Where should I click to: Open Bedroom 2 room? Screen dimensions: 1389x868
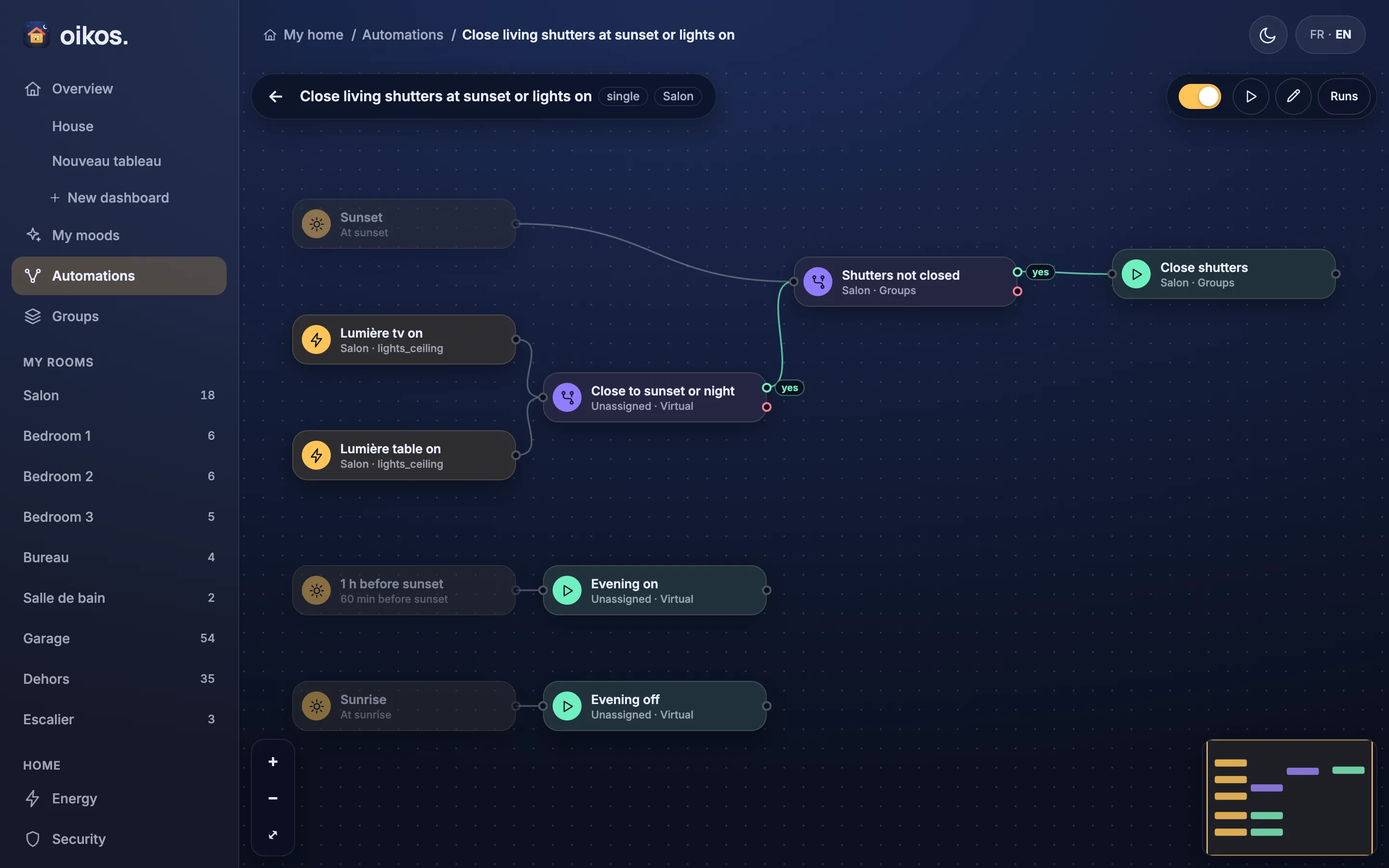click(x=119, y=476)
